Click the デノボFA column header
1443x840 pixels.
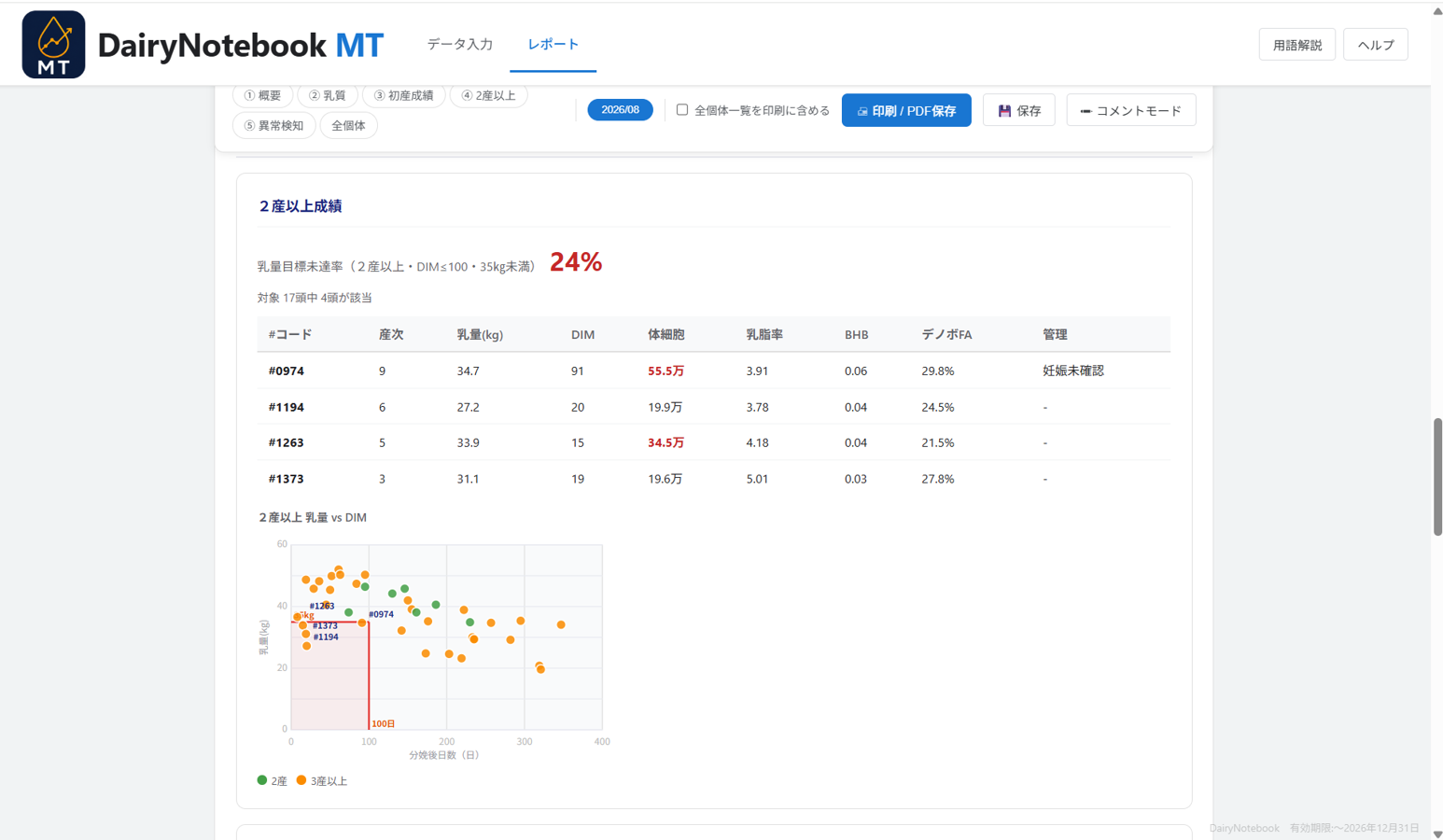point(946,334)
